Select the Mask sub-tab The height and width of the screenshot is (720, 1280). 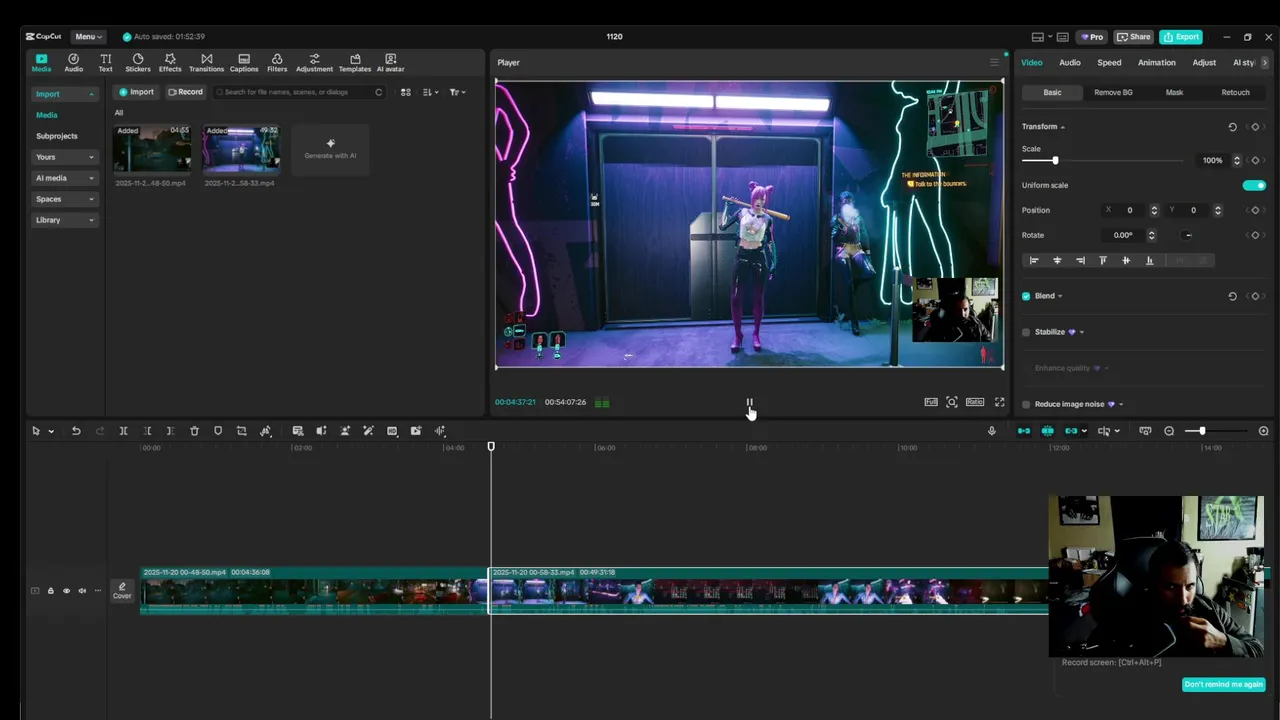[x=1174, y=92]
